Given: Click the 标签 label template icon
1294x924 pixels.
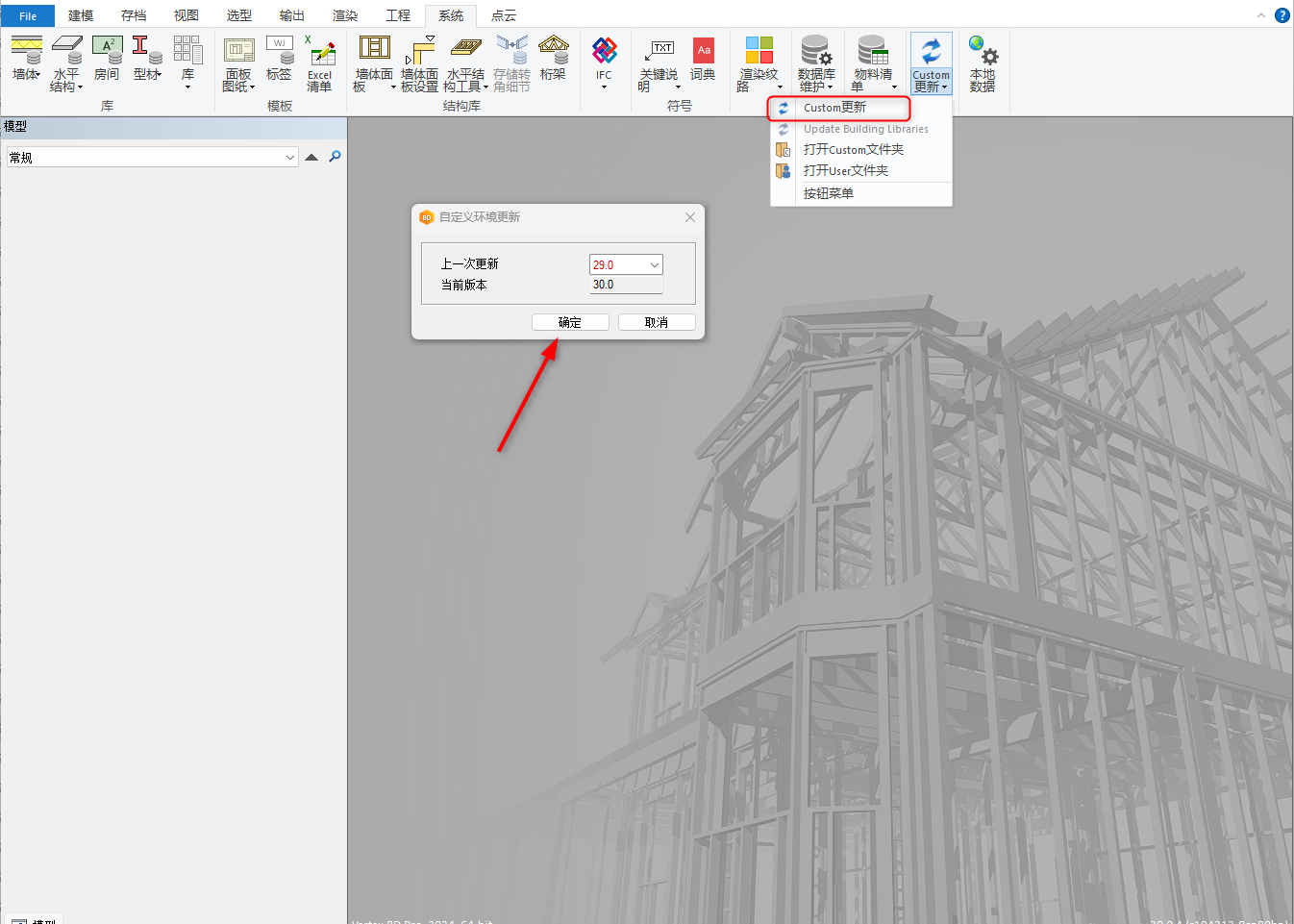Looking at the screenshot, I should pos(279,60).
